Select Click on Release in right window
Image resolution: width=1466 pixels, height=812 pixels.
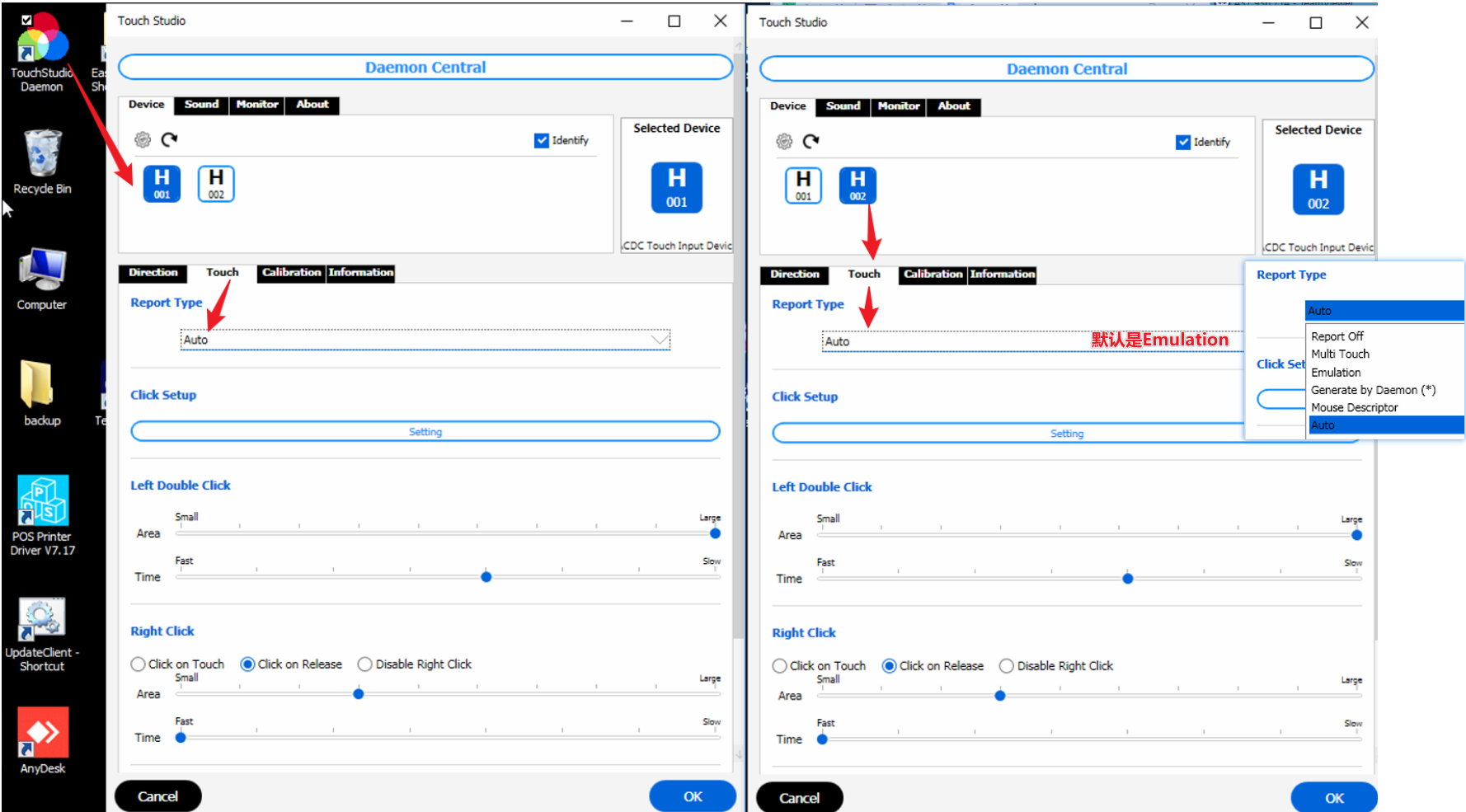coord(933,665)
